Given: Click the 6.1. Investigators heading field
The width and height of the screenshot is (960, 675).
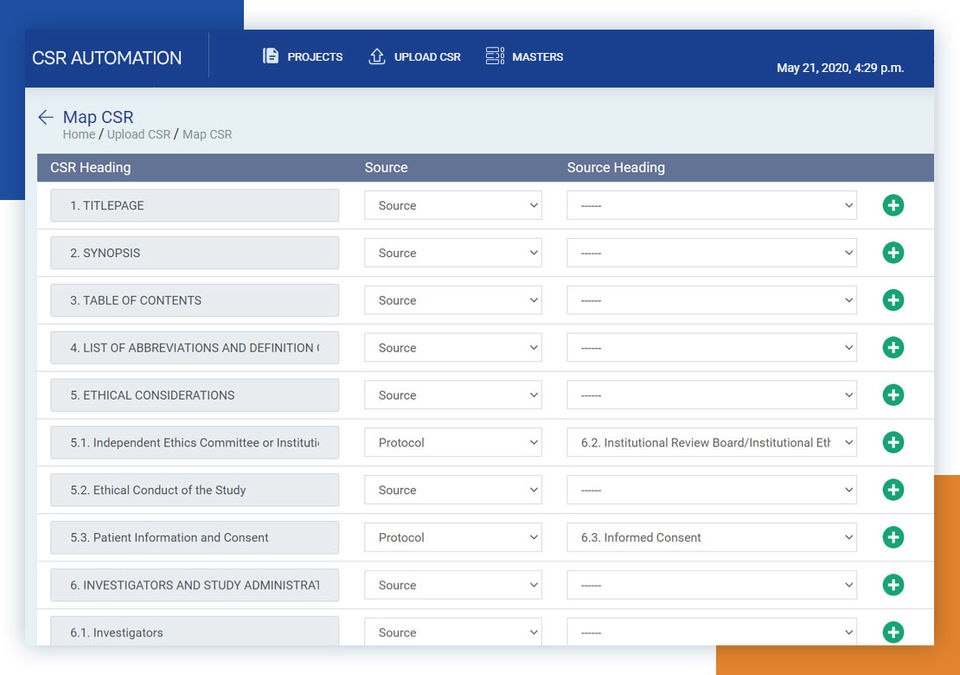Looking at the screenshot, I should (194, 632).
